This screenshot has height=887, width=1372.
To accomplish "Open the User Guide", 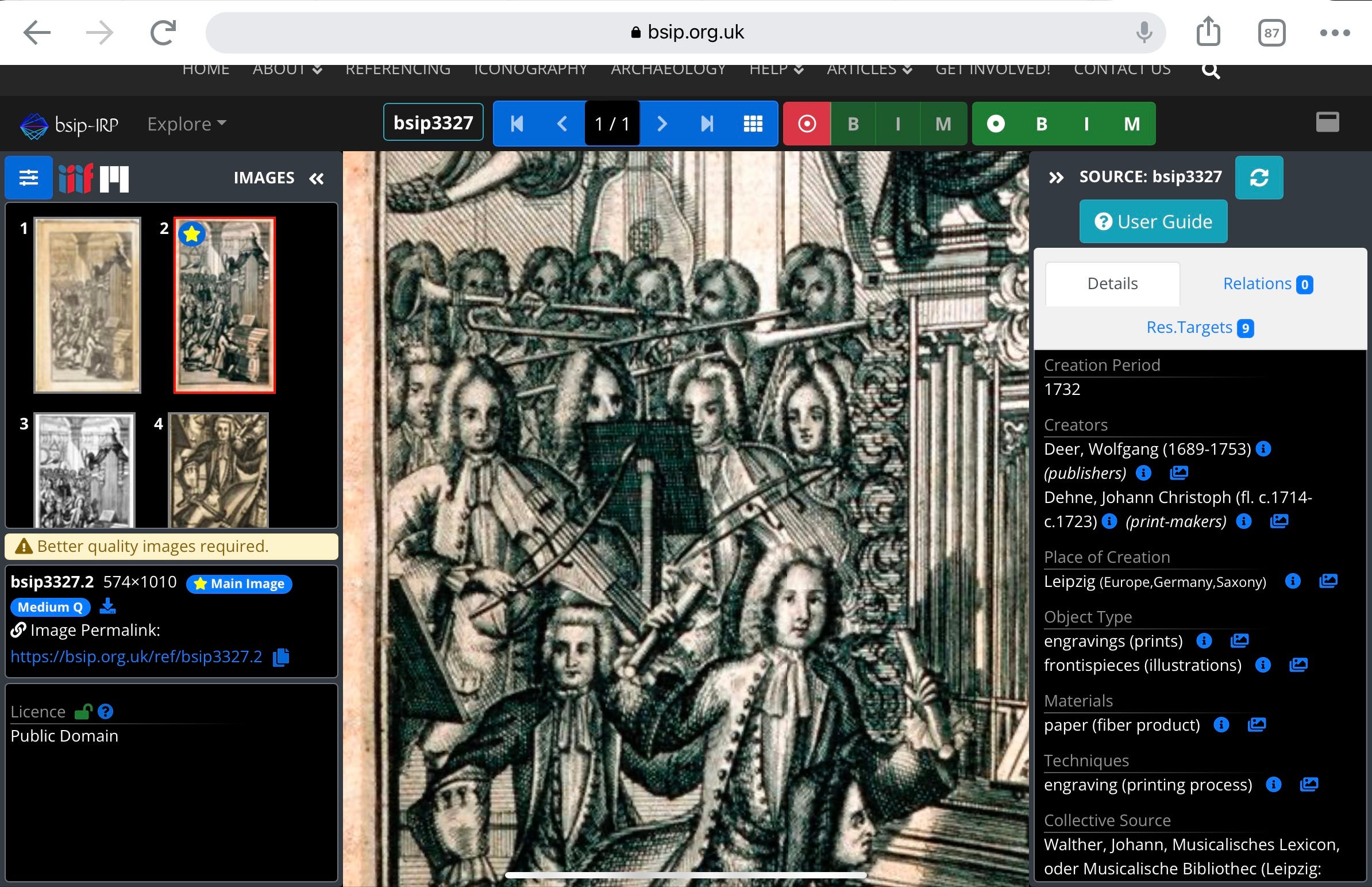I will (1153, 221).
